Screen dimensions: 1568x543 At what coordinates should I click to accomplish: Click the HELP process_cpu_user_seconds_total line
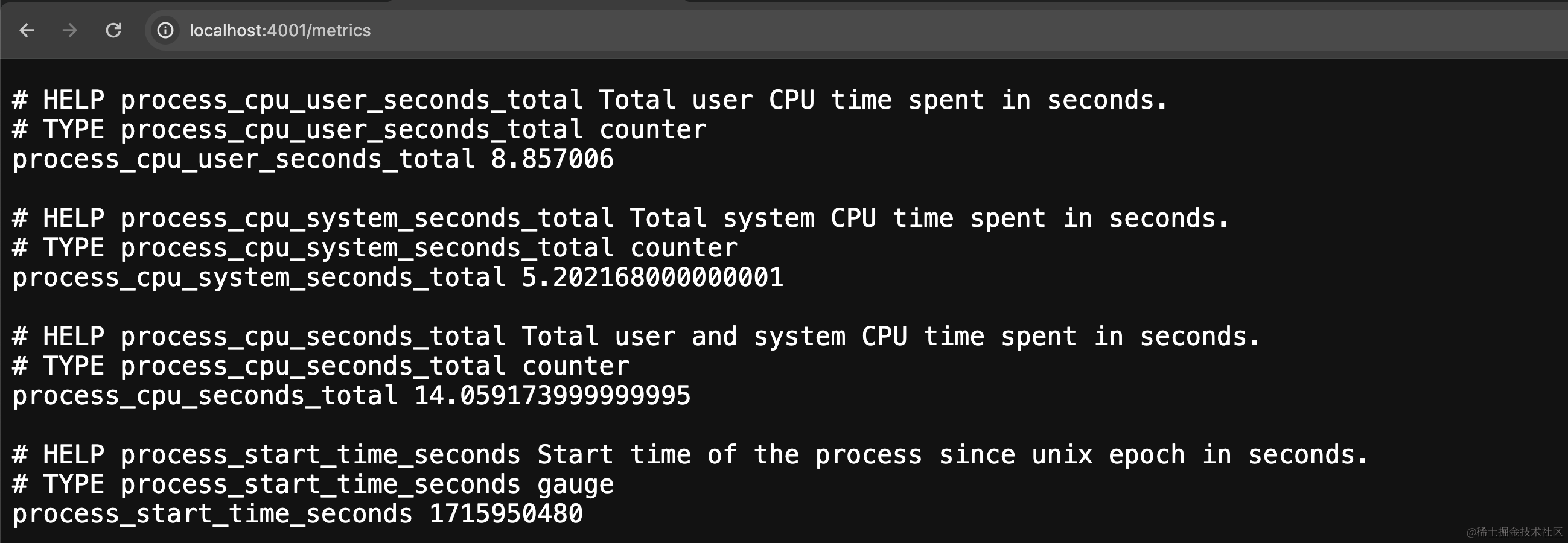point(589,100)
